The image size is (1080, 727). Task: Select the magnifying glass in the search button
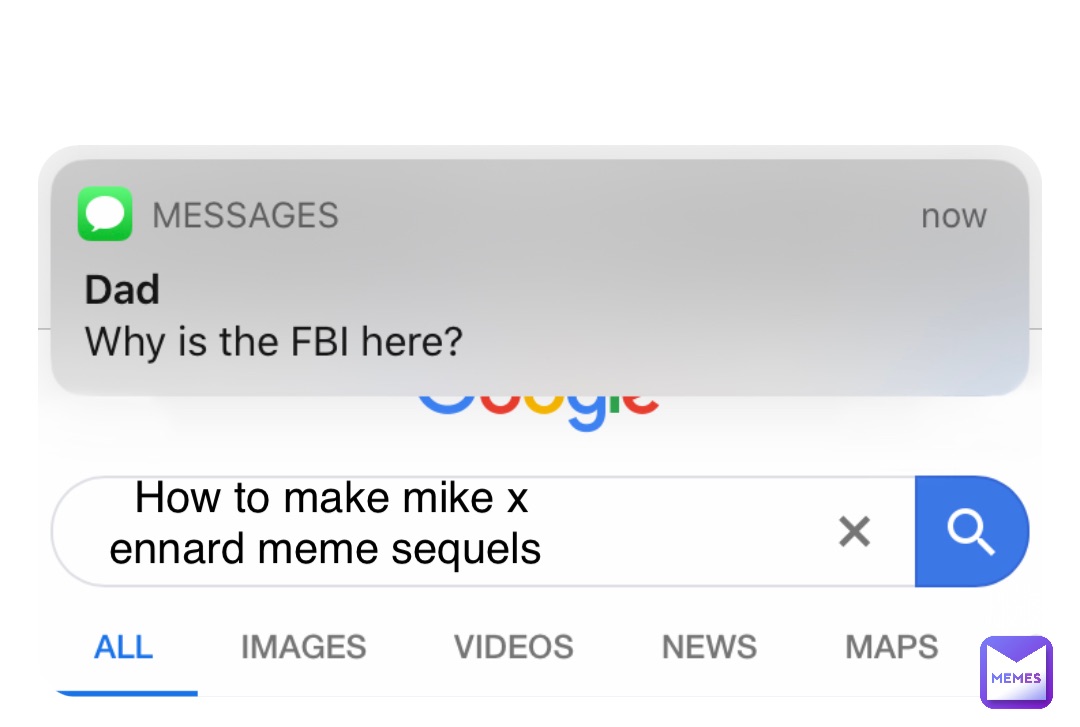[971, 531]
